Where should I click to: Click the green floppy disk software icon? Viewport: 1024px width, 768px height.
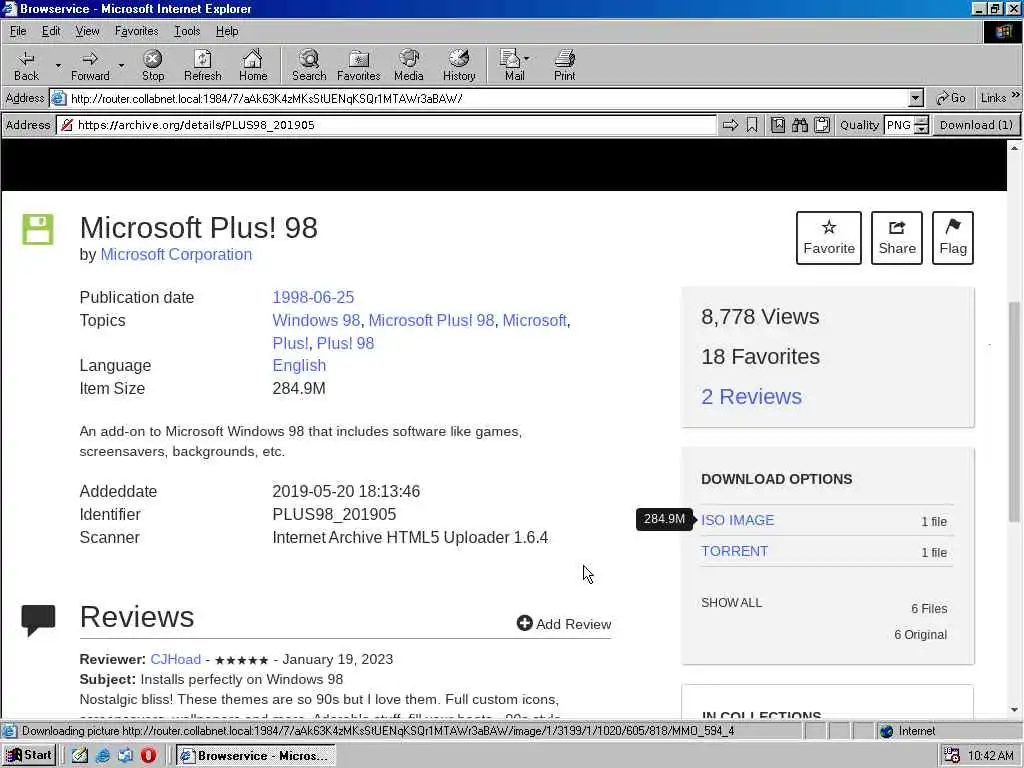[x=38, y=229]
